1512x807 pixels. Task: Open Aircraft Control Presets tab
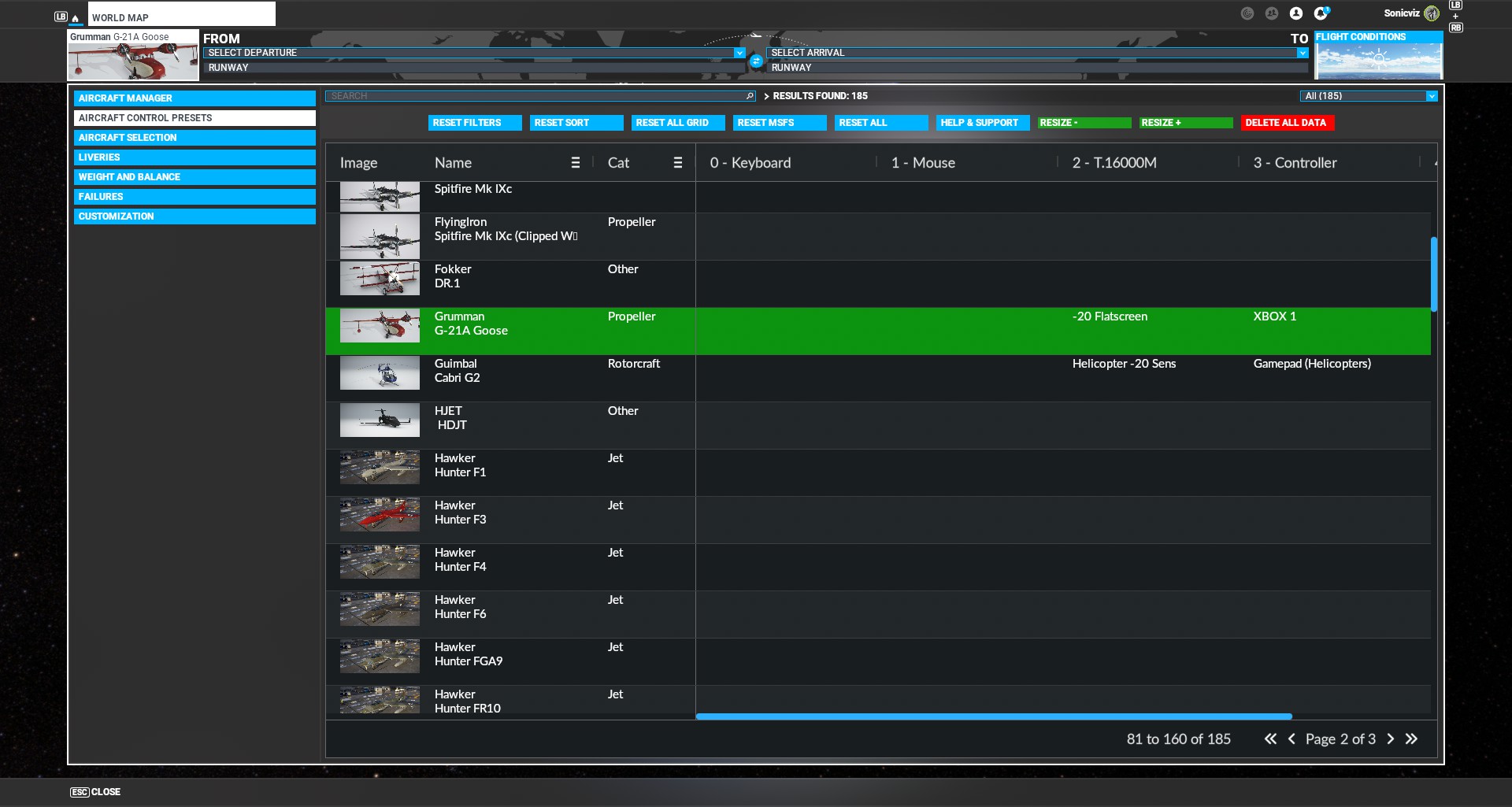[195, 118]
